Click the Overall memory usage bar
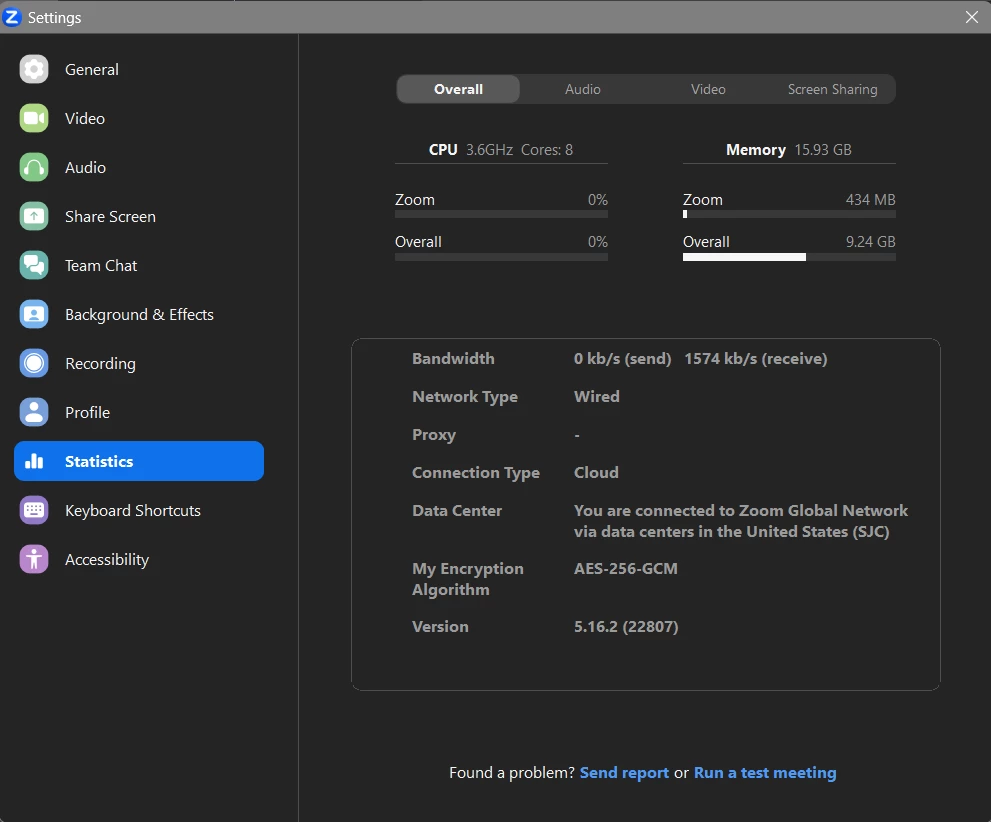Viewport: 991px width, 822px height. coord(789,257)
